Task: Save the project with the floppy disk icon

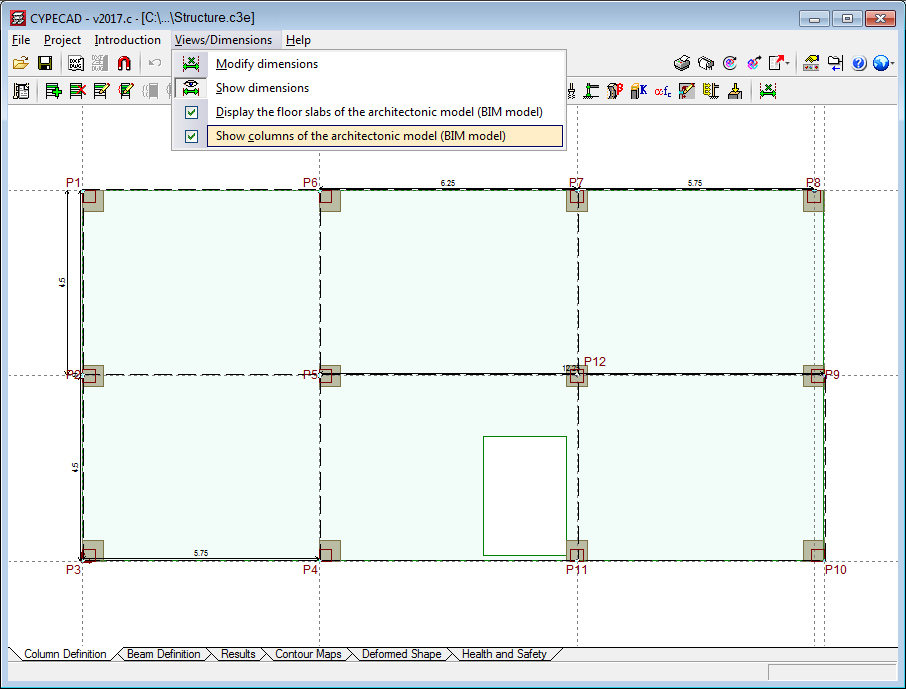Action: (x=45, y=63)
